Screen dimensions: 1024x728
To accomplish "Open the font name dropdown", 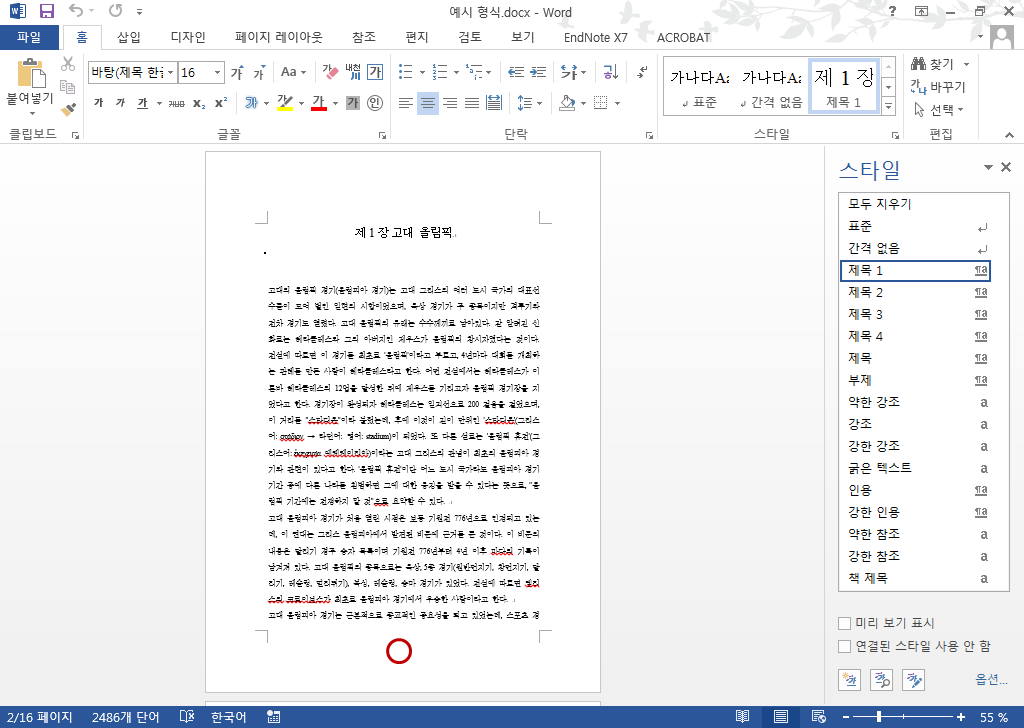I will 171,73.
